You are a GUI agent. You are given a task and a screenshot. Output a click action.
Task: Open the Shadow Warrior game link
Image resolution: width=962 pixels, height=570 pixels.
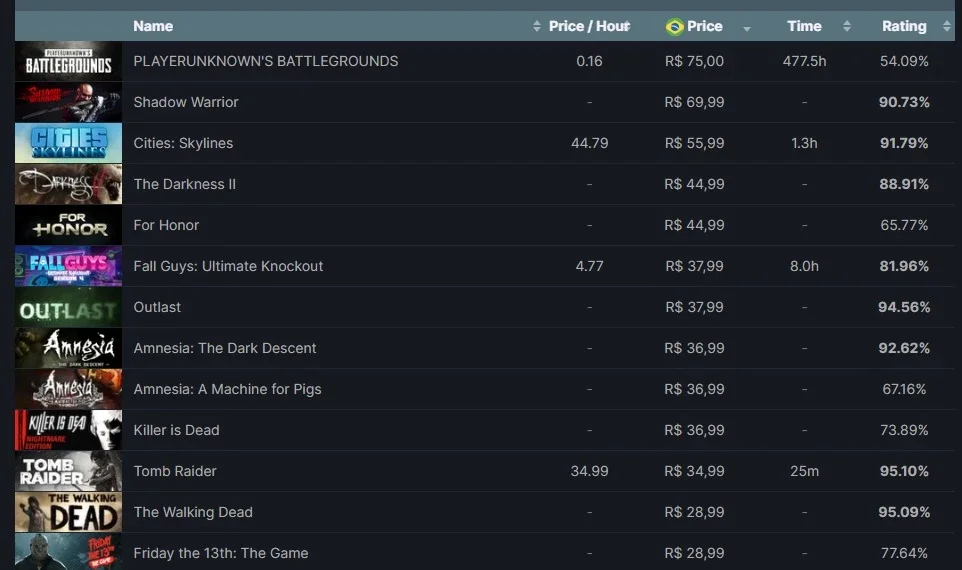click(186, 102)
